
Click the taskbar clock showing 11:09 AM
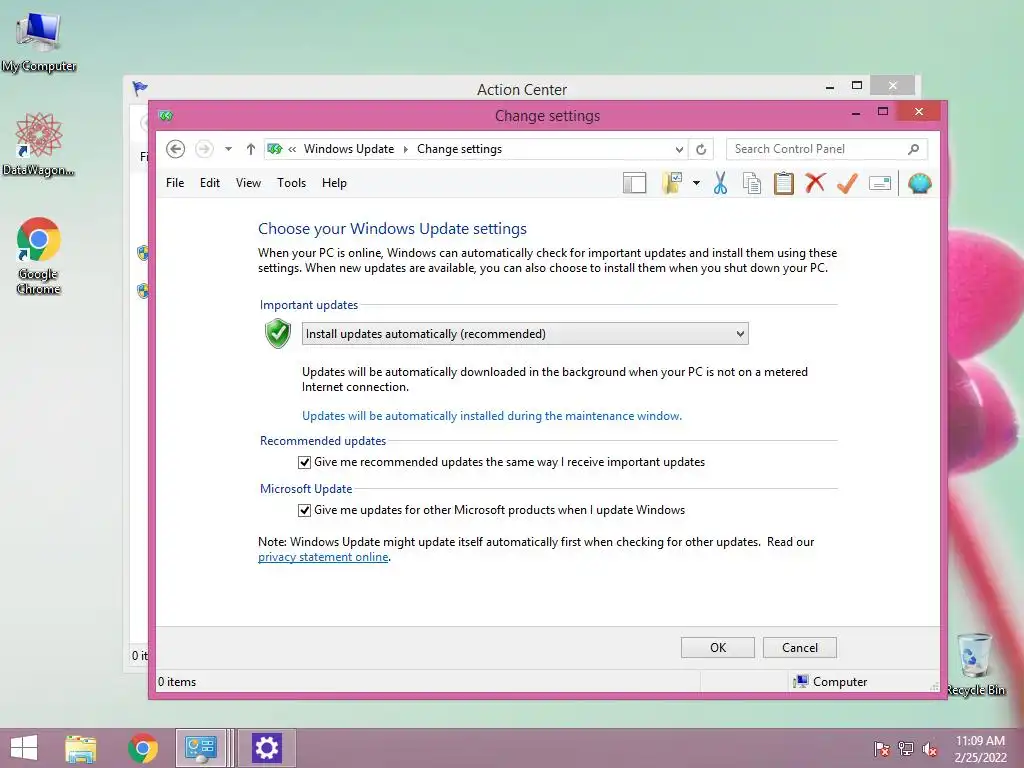[x=980, y=749]
